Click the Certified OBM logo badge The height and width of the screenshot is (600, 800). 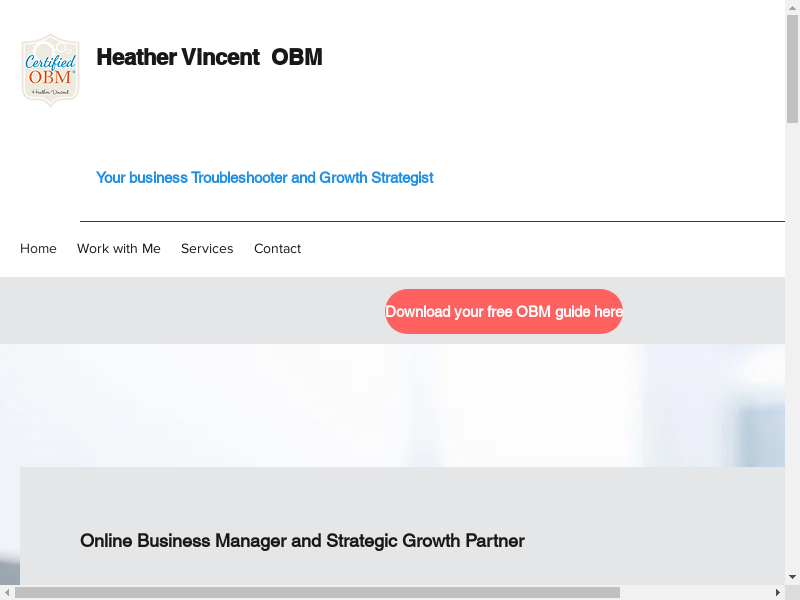pyautogui.click(x=50, y=69)
